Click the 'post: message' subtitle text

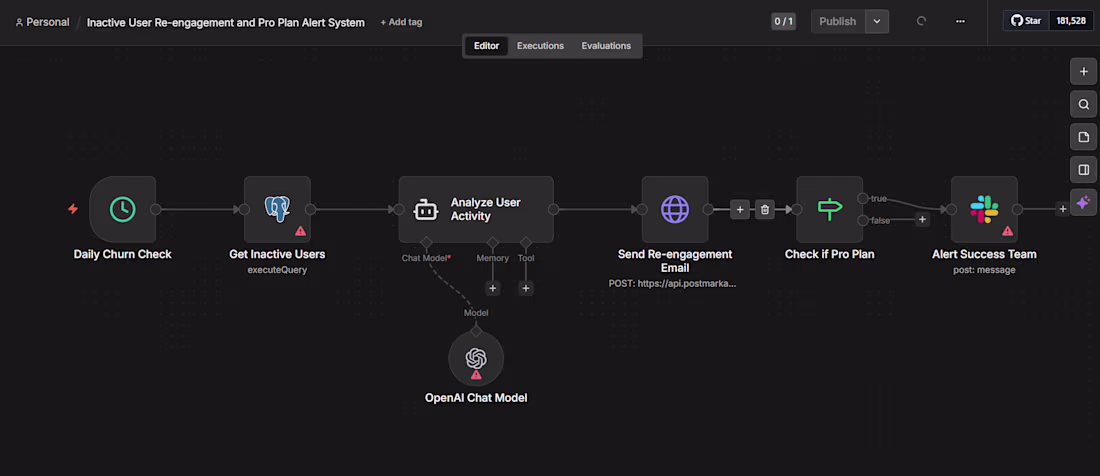point(984,270)
